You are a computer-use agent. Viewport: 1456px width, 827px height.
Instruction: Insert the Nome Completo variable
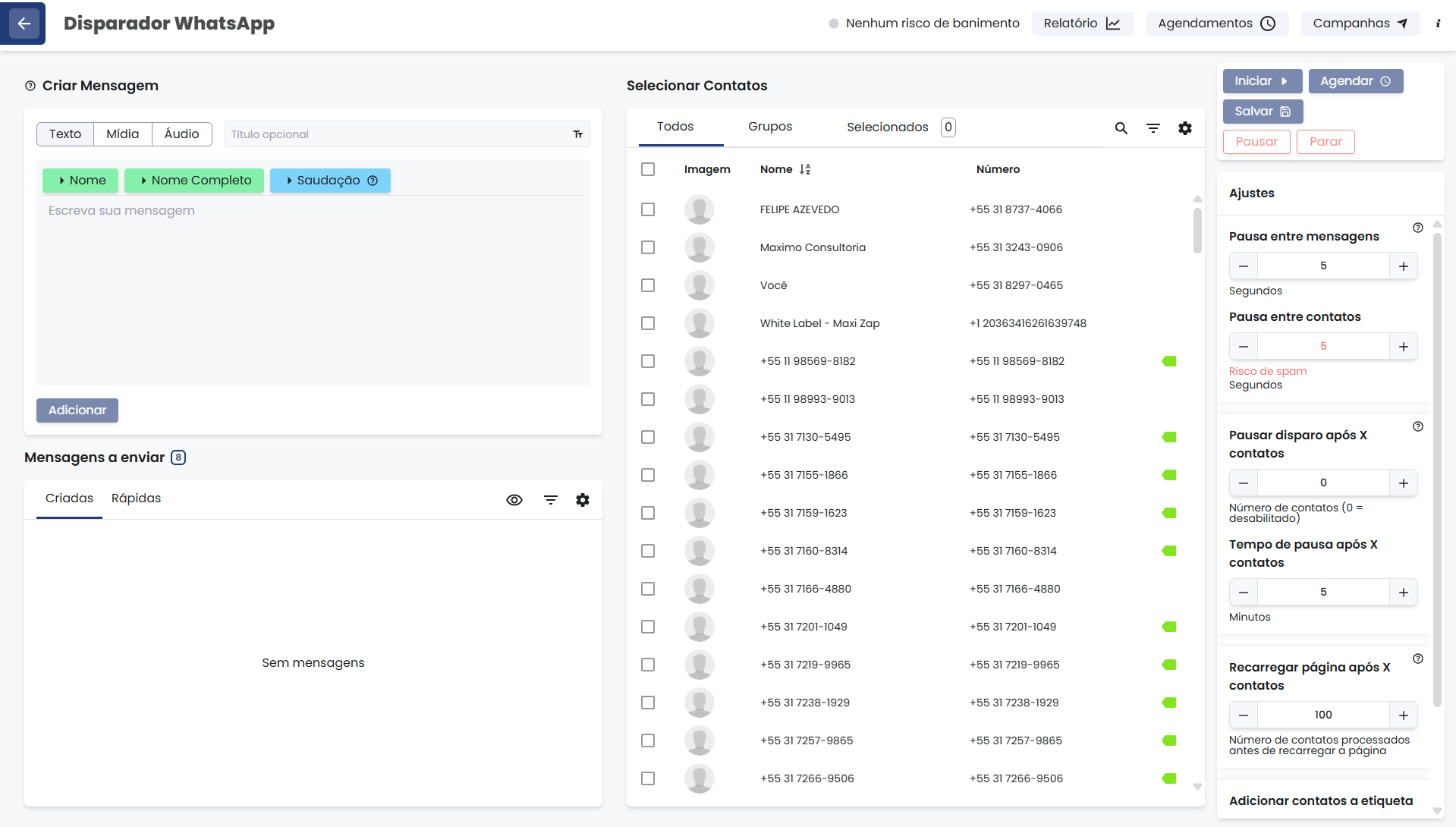pyautogui.click(x=194, y=181)
